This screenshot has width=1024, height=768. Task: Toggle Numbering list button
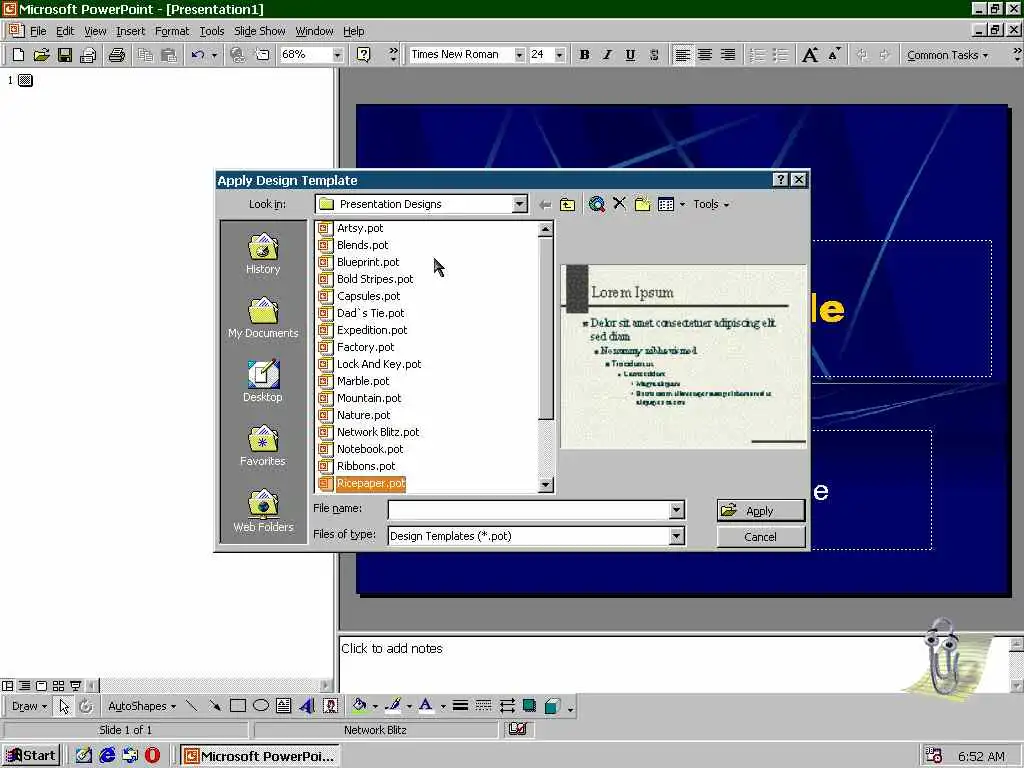click(x=757, y=55)
